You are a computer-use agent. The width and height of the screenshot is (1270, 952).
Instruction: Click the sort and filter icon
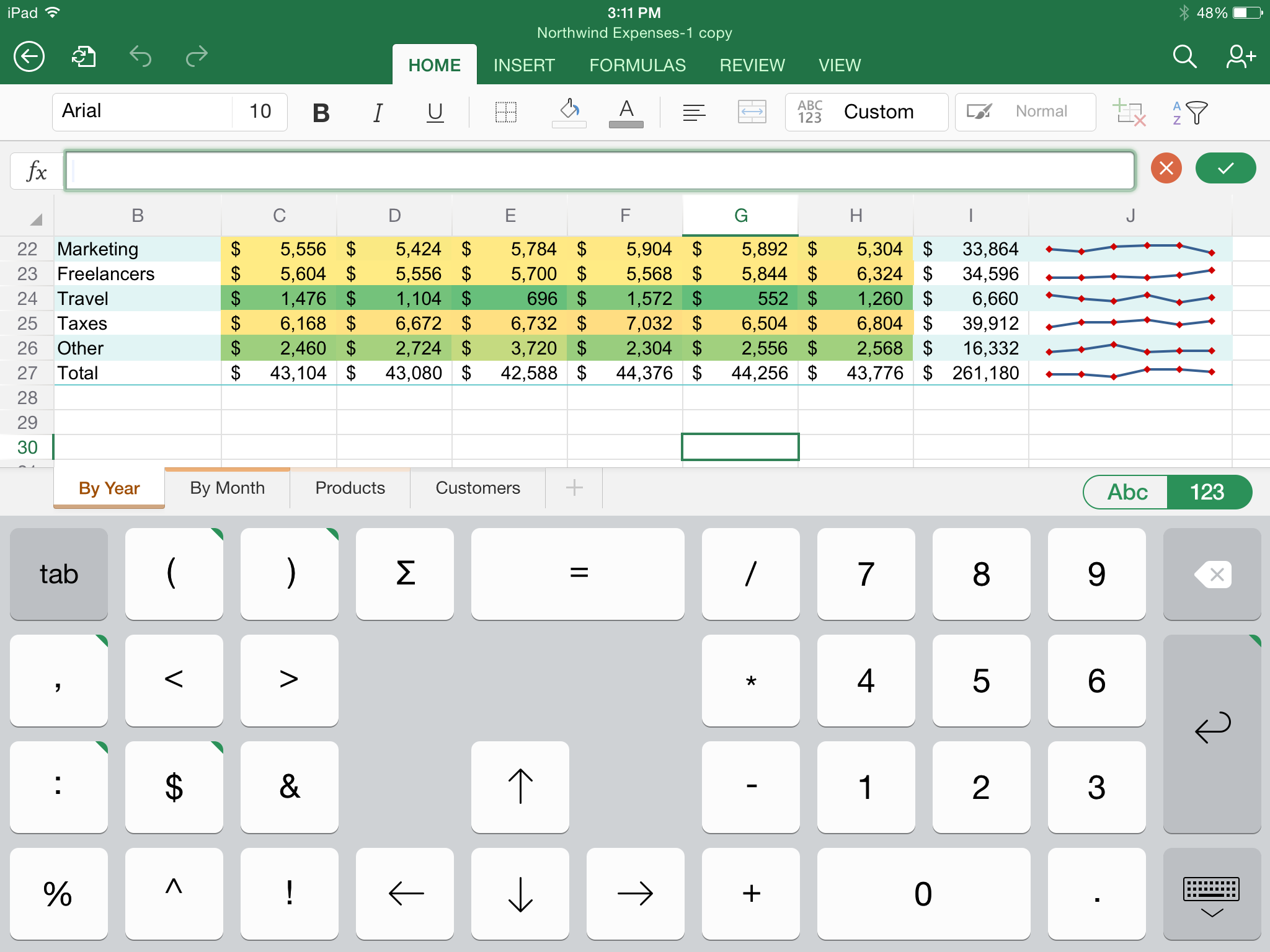point(1192,112)
